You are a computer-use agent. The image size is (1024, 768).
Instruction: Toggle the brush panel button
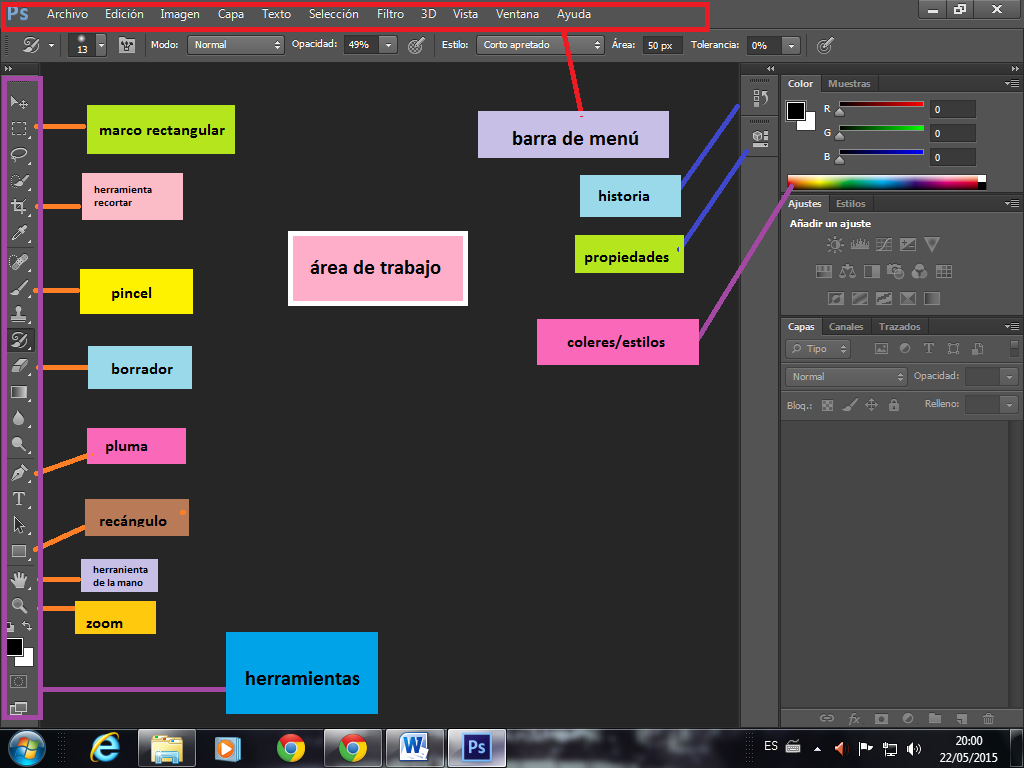127,45
